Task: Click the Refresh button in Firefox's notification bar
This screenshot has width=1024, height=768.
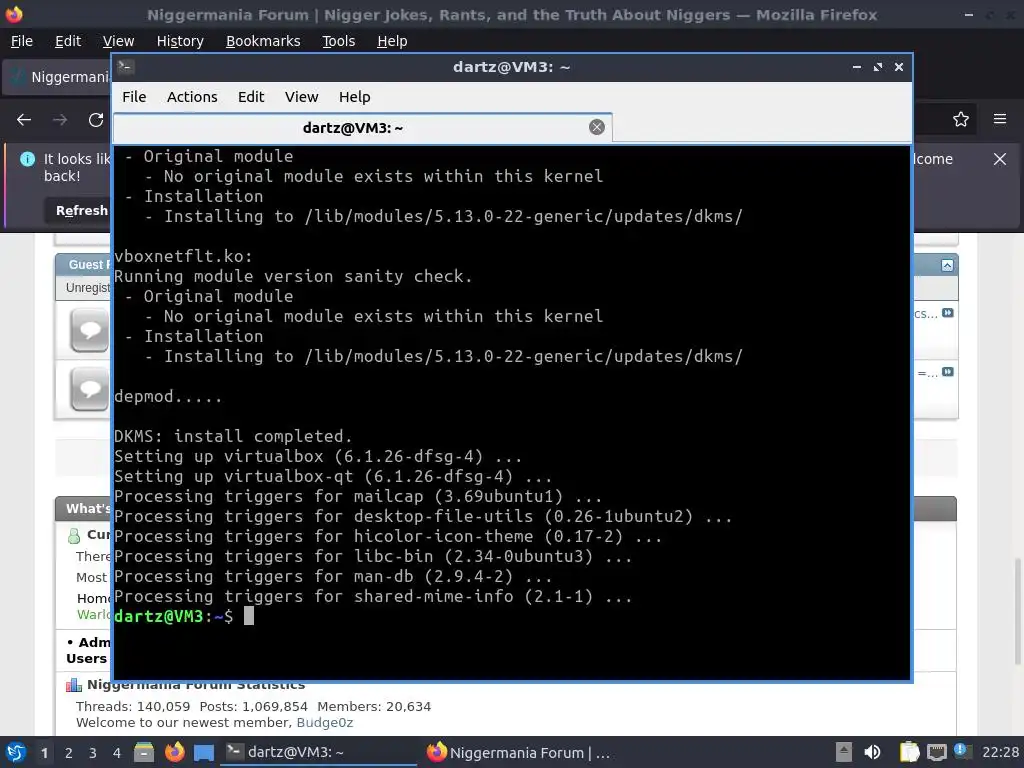Action: pyautogui.click(x=80, y=210)
